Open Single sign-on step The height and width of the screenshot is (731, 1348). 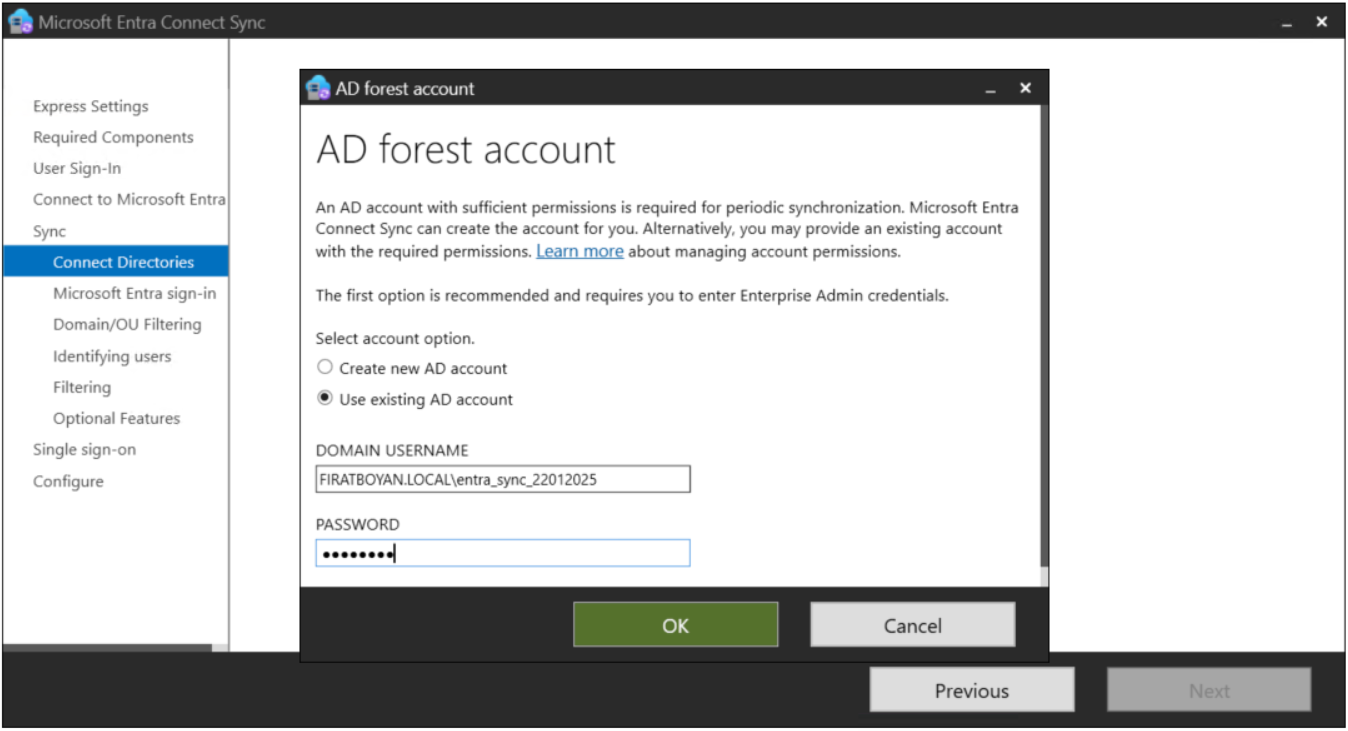click(x=84, y=449)
